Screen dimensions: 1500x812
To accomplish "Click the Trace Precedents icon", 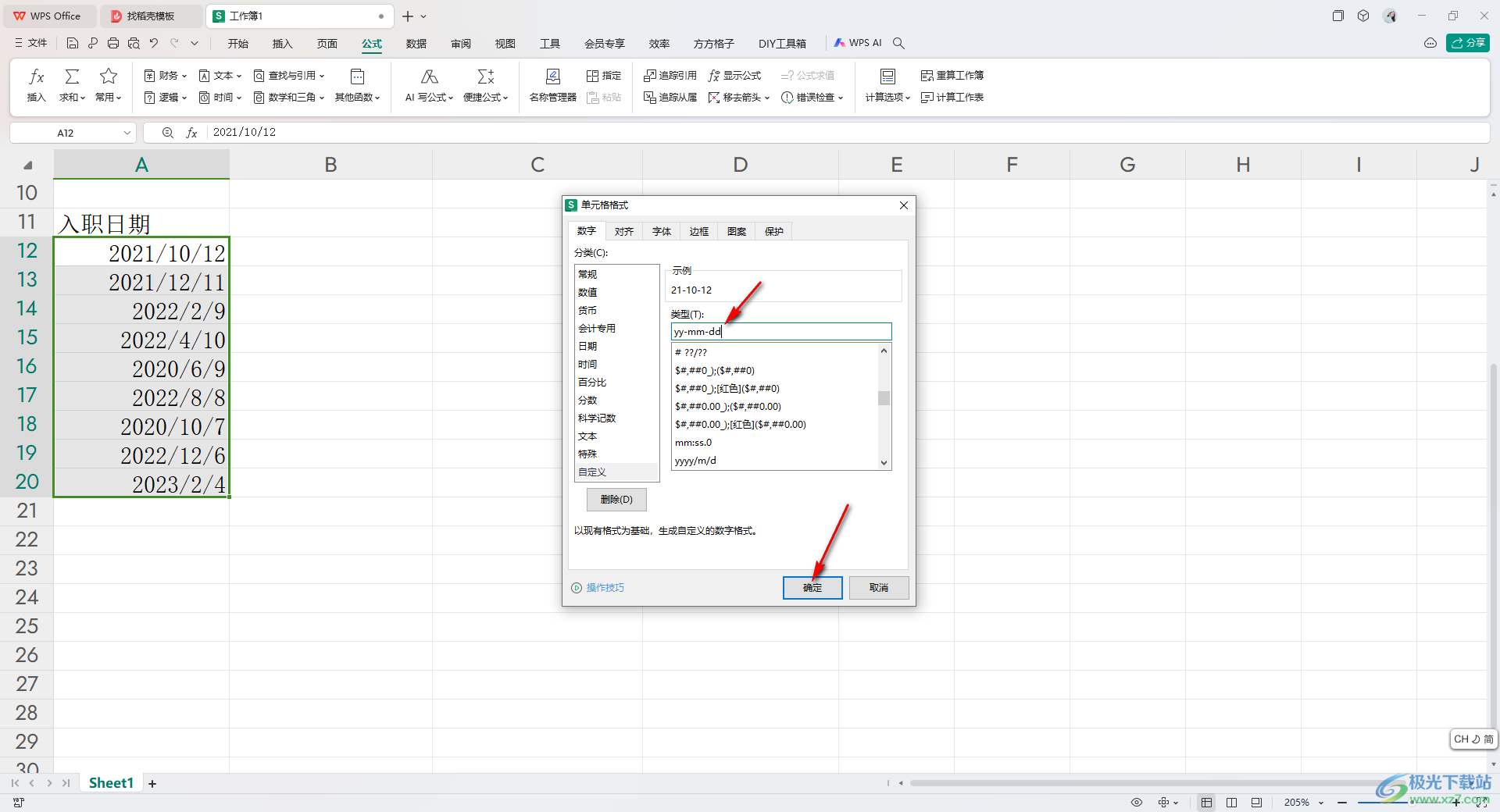I will click(x=670, y=76).
